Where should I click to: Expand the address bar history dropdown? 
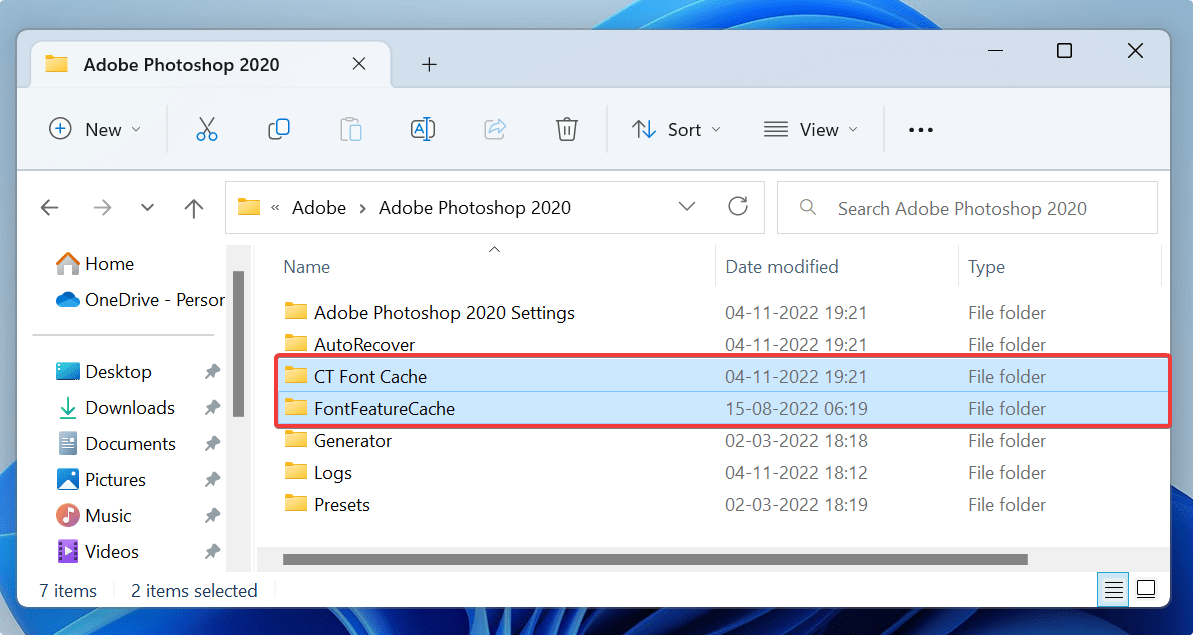click(687, 207)
